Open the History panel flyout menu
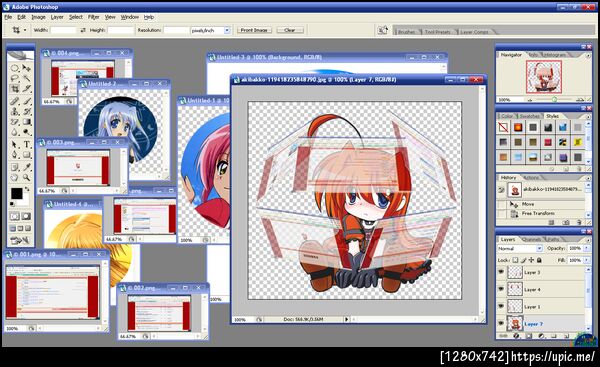 pyautogui.click(x=588, y=178)
